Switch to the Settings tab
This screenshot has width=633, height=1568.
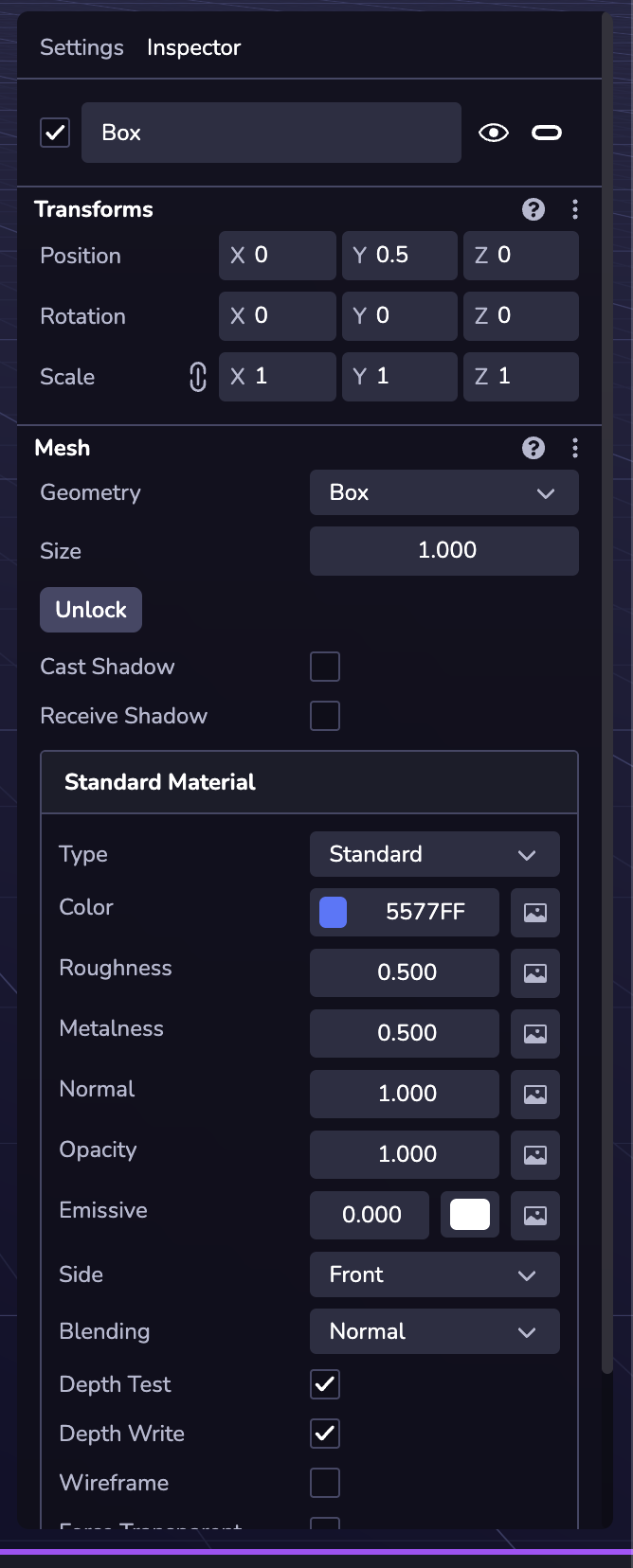pyautogui.click(x=81, y=47)
